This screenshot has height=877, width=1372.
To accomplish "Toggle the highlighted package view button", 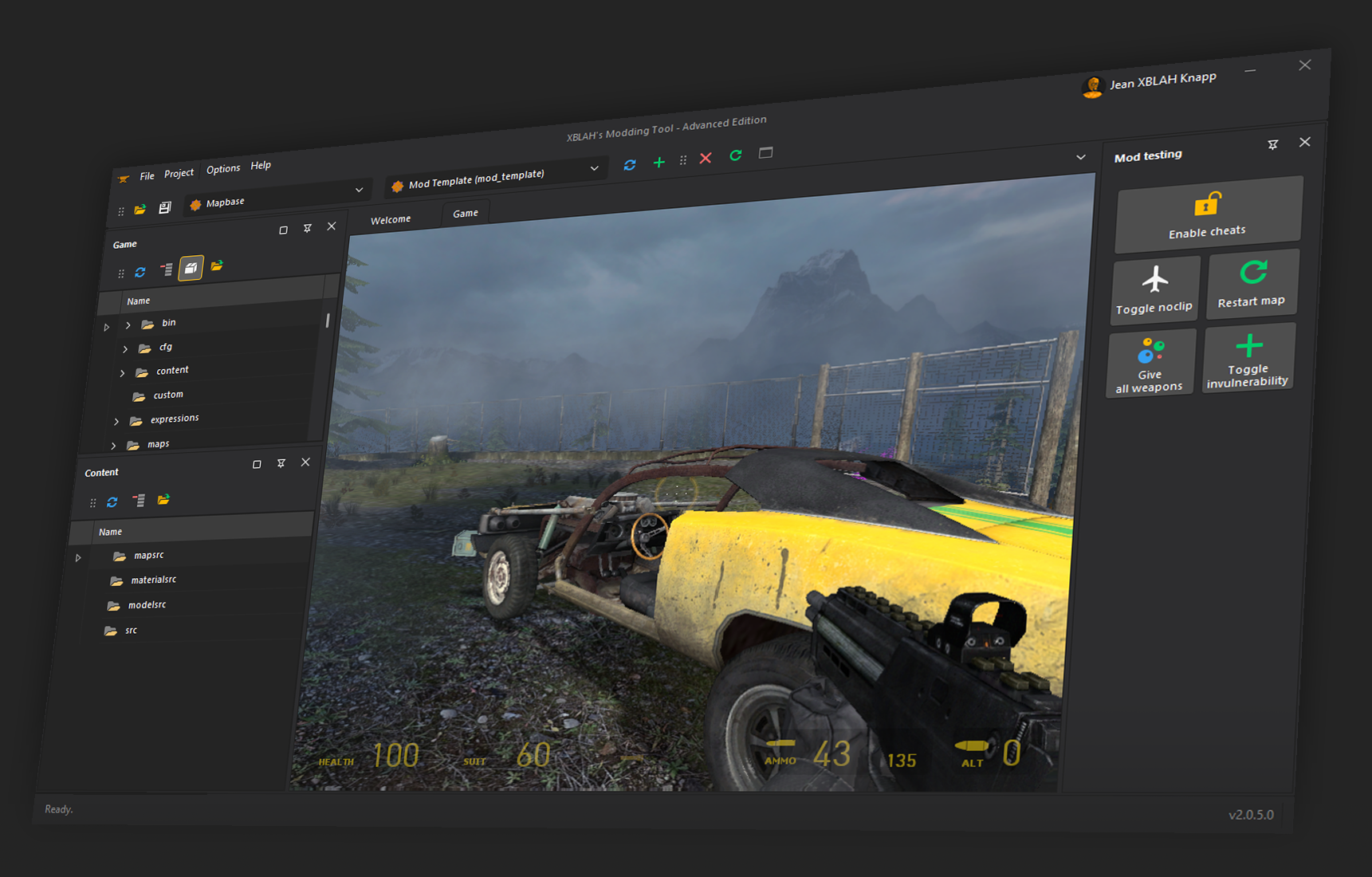I will pyautogui.click(x=191, y=269).
